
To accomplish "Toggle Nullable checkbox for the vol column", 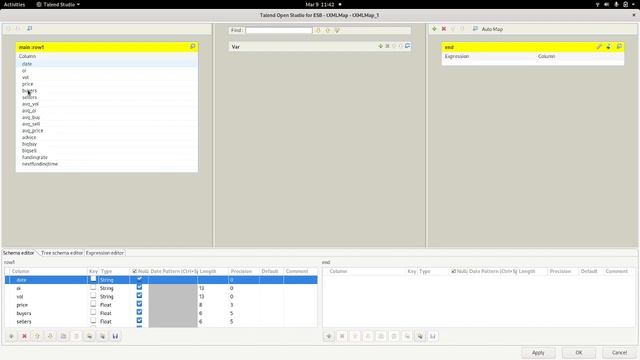I will tap(139, 296).
